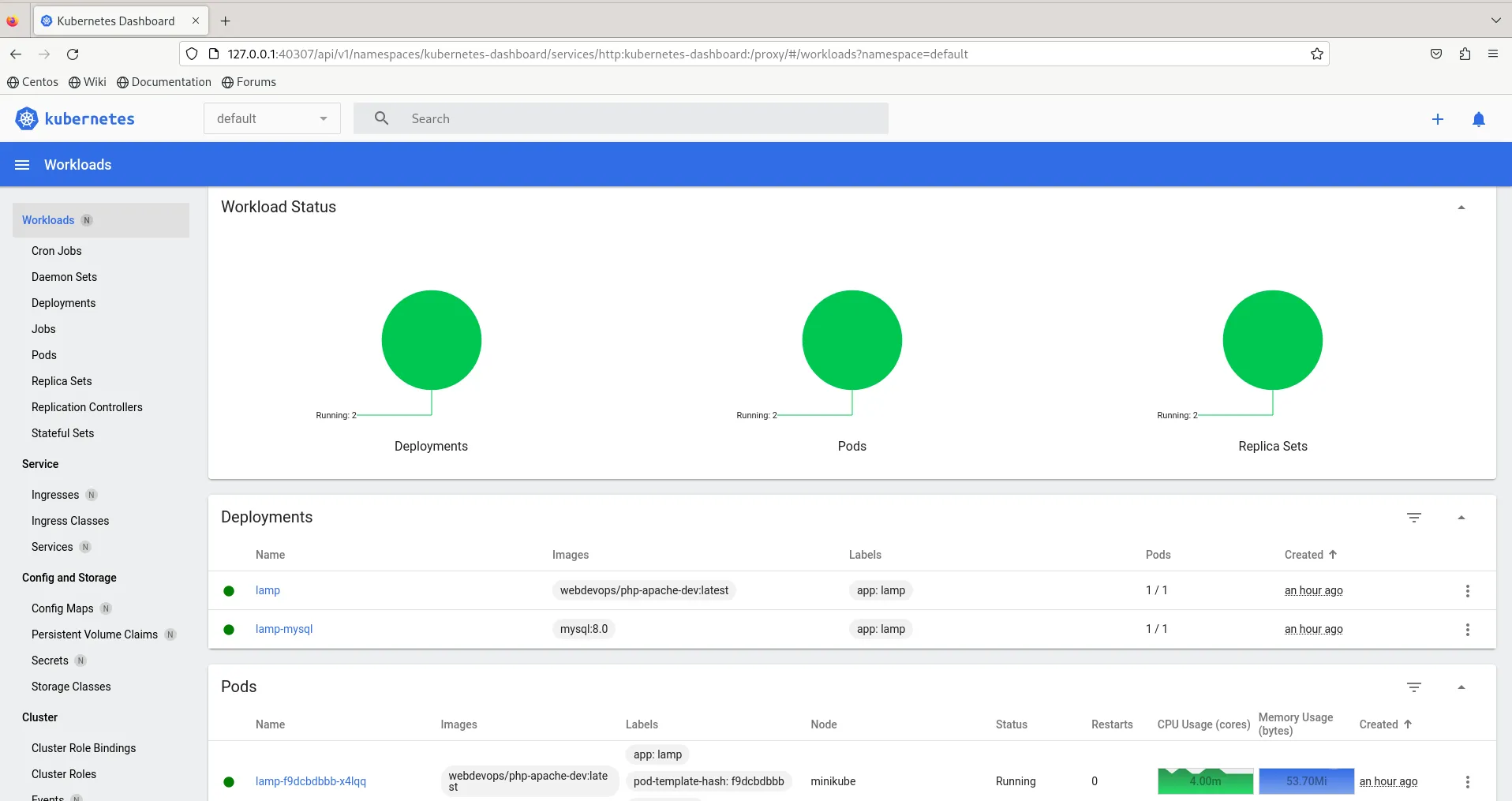Filter the Pods list

tap(1414, 687)
